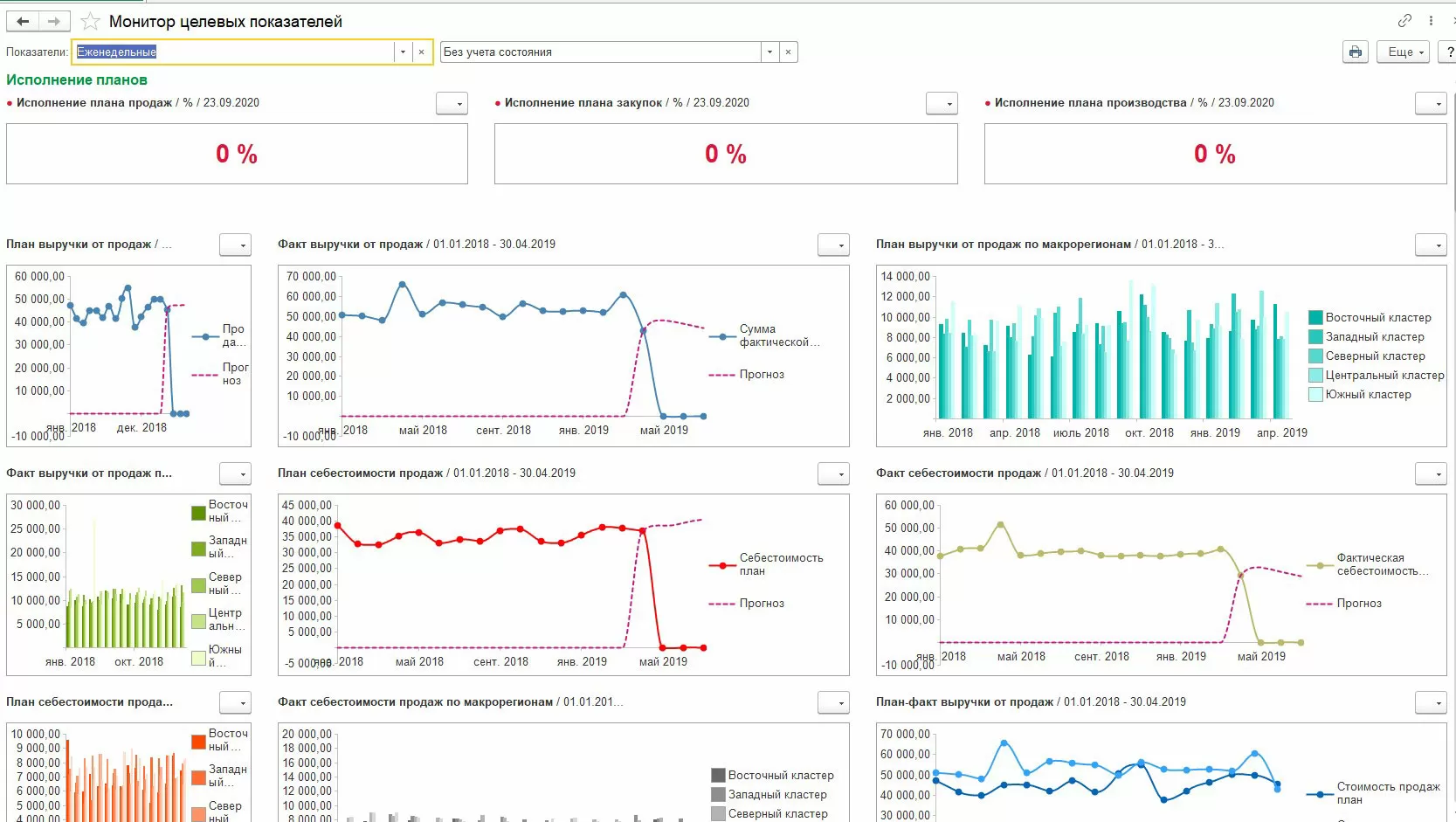Image resolution: width=1456 pixels, height=822 pixels.
Task: Open dropdown for Факт себестоимости продаж 01.01.2018 - 30.04.2019 chart
Action: point(1431,473)
